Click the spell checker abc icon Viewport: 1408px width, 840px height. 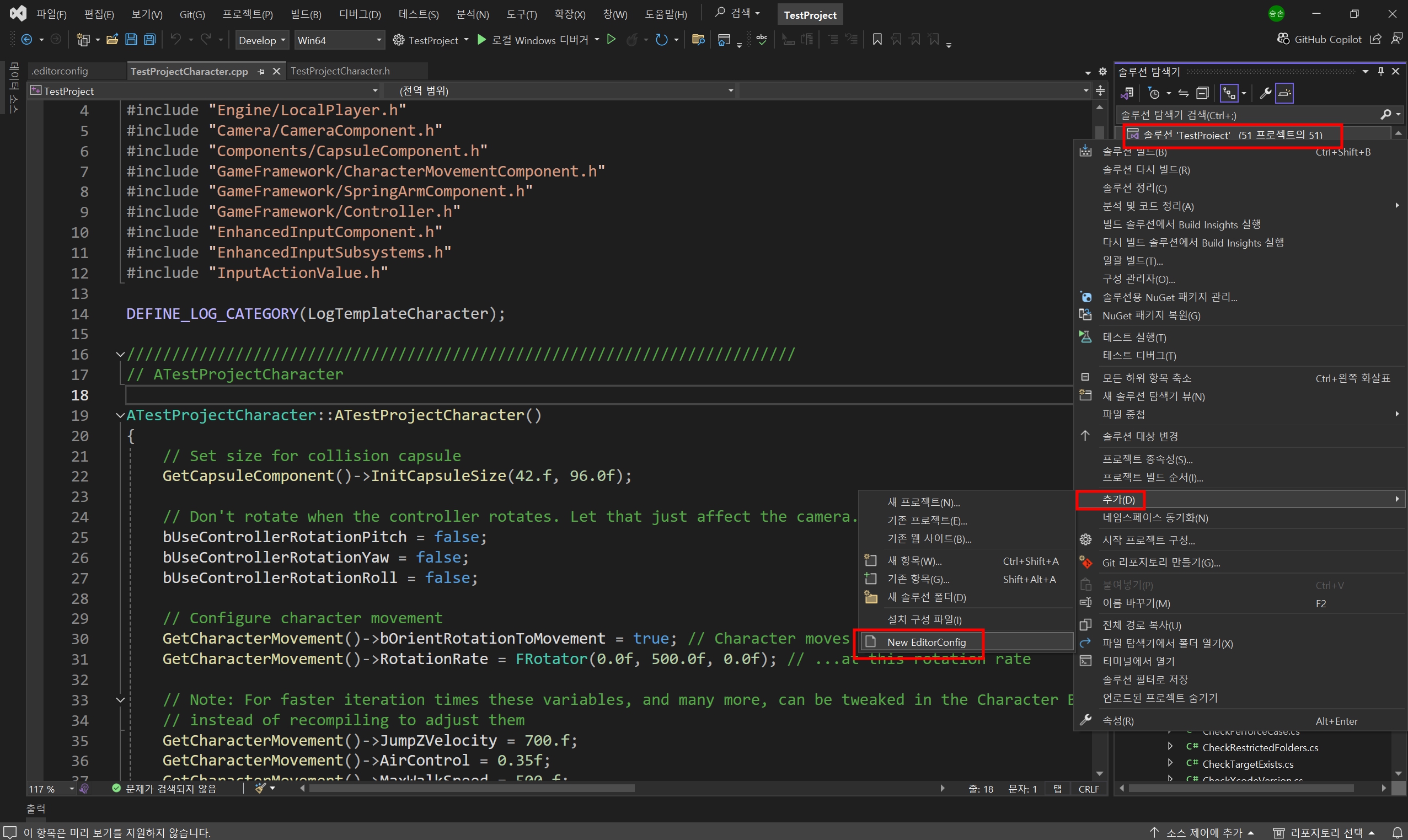761,40
